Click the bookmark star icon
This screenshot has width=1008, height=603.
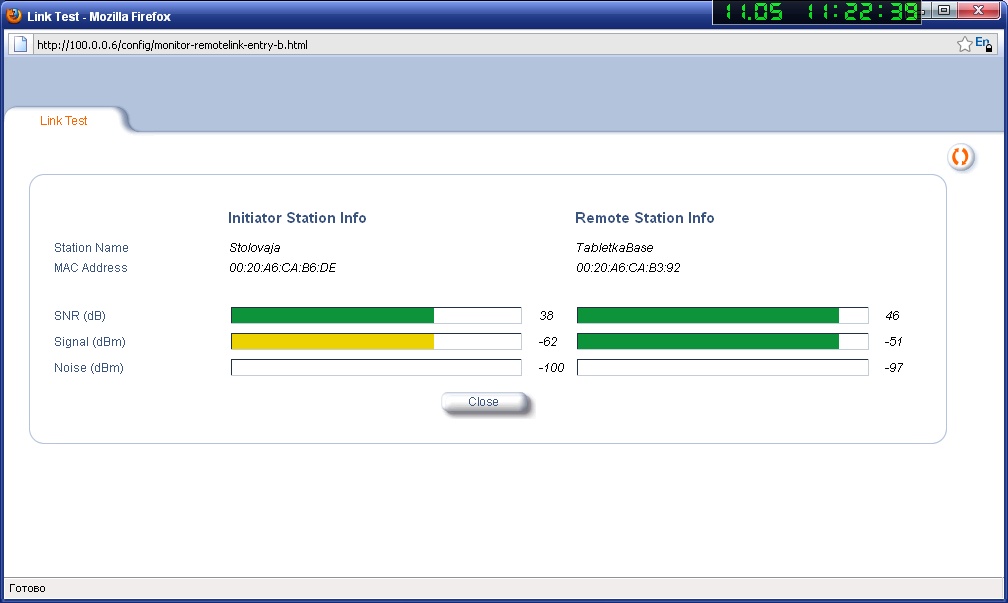964,44
